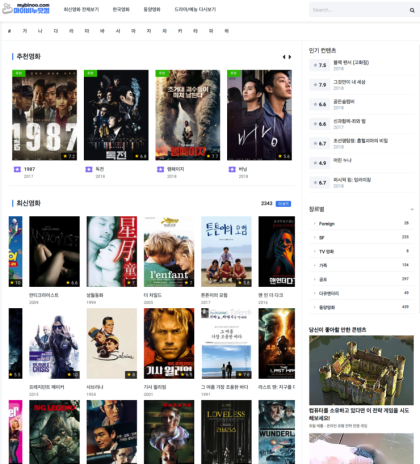Screen dimensions: 420x464
Task: Open the Antichrist poster in 최신영화
Action: (x=54, y=252)
